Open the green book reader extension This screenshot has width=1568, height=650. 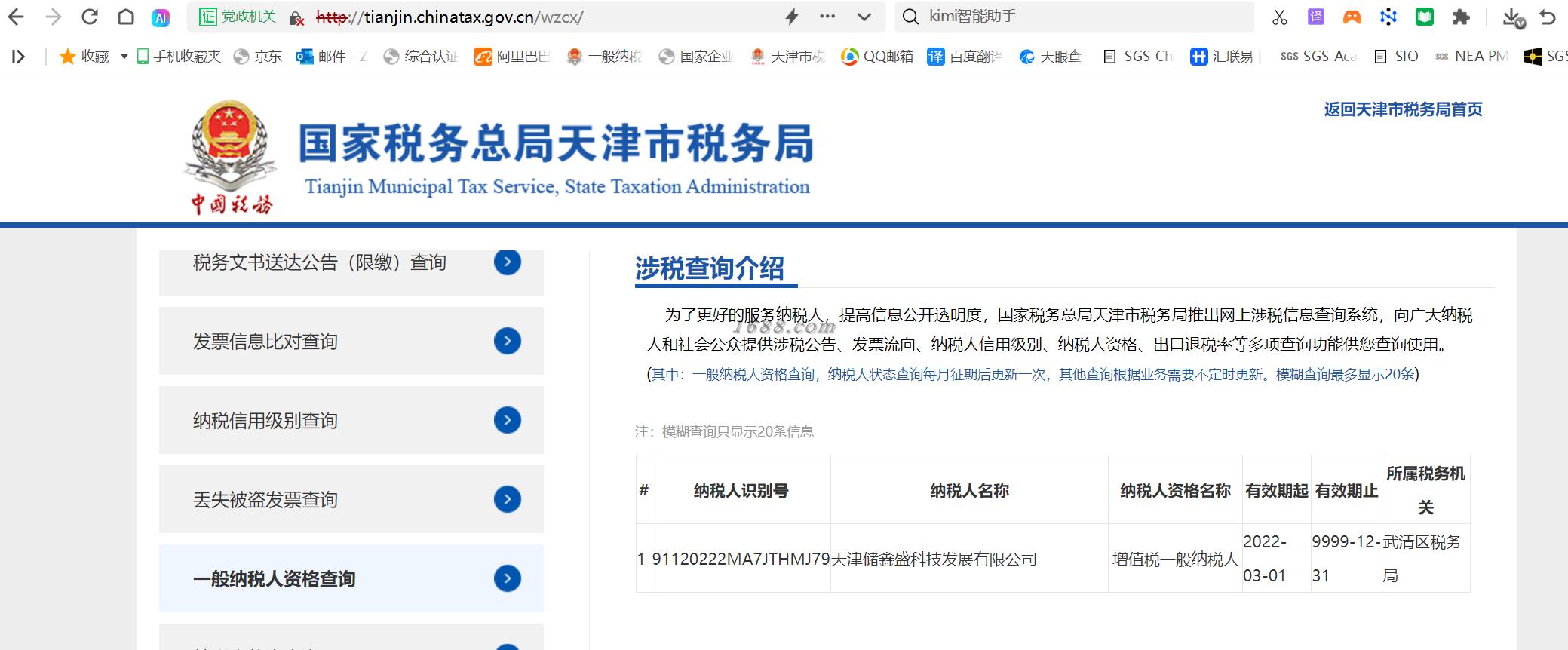point(1425,17)
